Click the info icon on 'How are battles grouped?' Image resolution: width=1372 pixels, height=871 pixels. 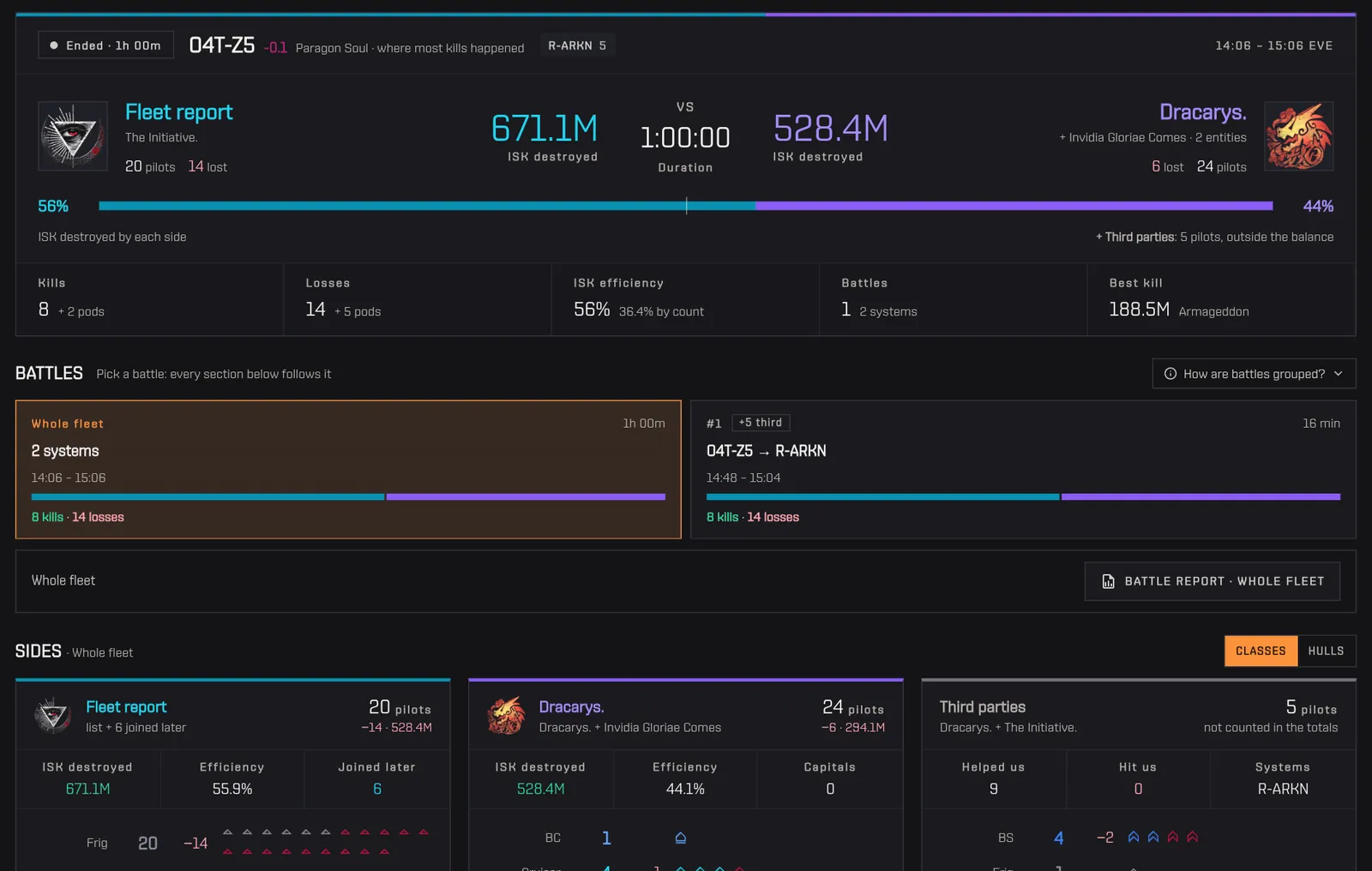click(1170, 374)
